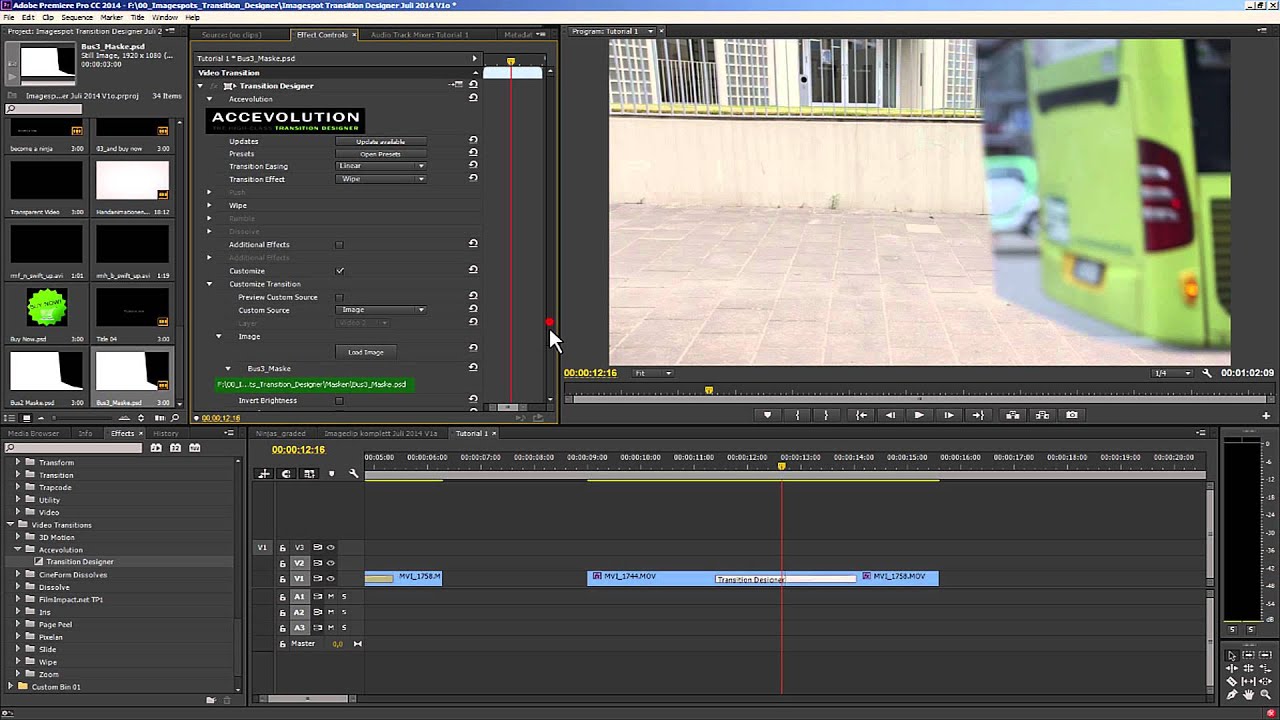Screen dimensions: 1280x720
Task: Click the Update available button
Action: click(380, 141)
